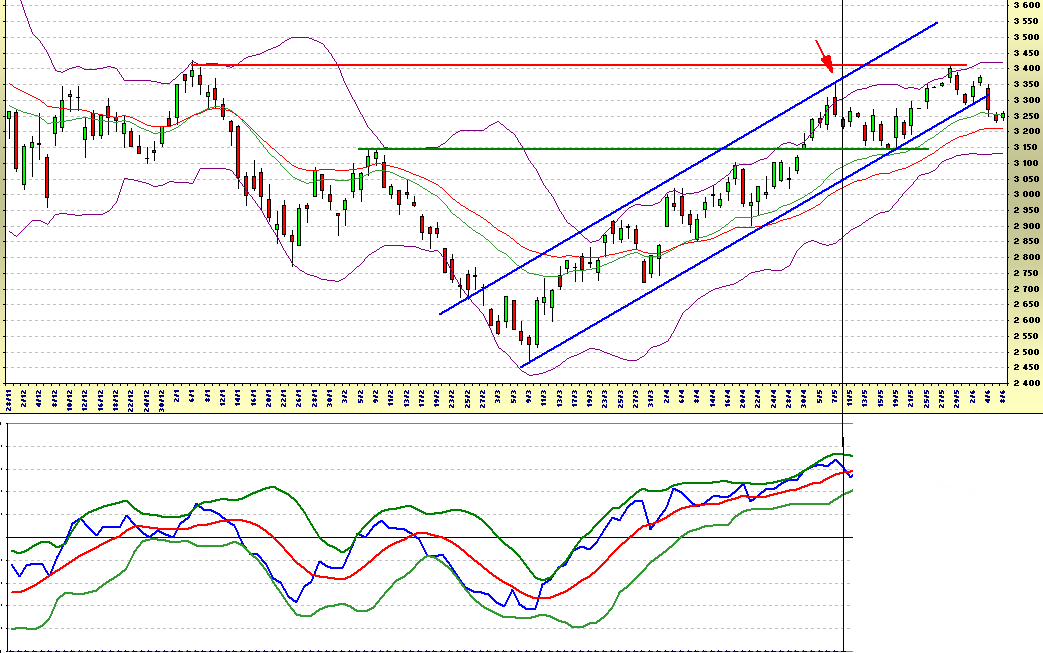The height and width of the screenshot is (653, 1043).
Task: Click the 2 700 price axis label
Action: (1023, 289)
